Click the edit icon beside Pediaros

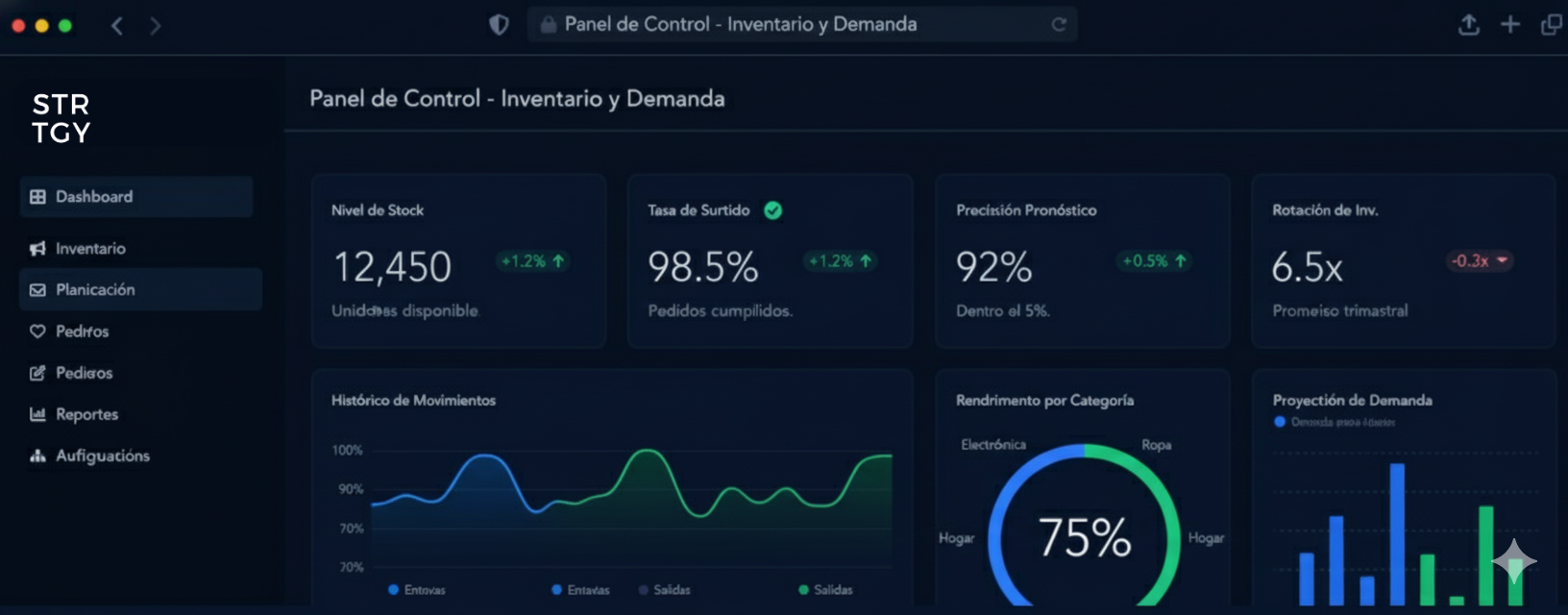[37, 373]
